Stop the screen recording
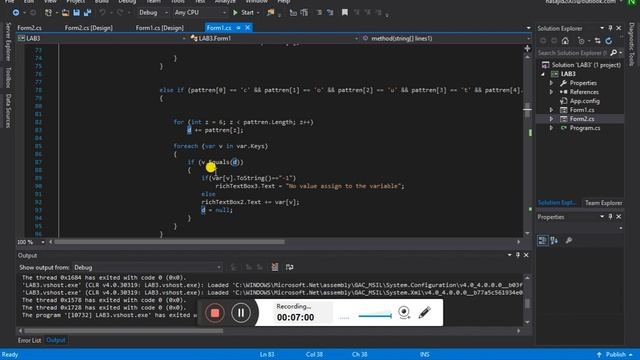 (215, 313)
